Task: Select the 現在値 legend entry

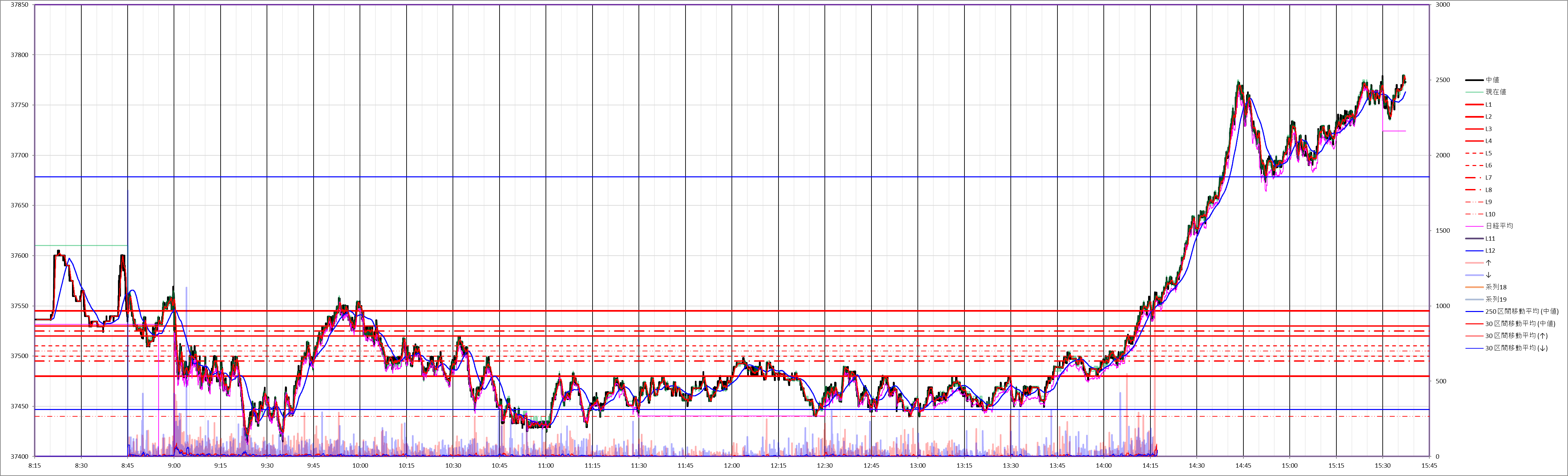Action: [1483, 92]
